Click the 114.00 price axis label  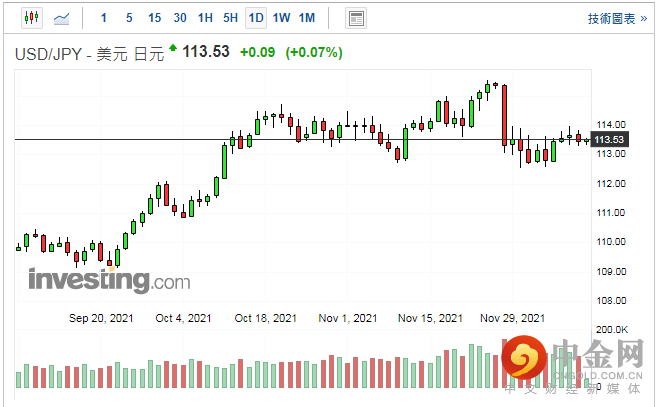(611, 125)
